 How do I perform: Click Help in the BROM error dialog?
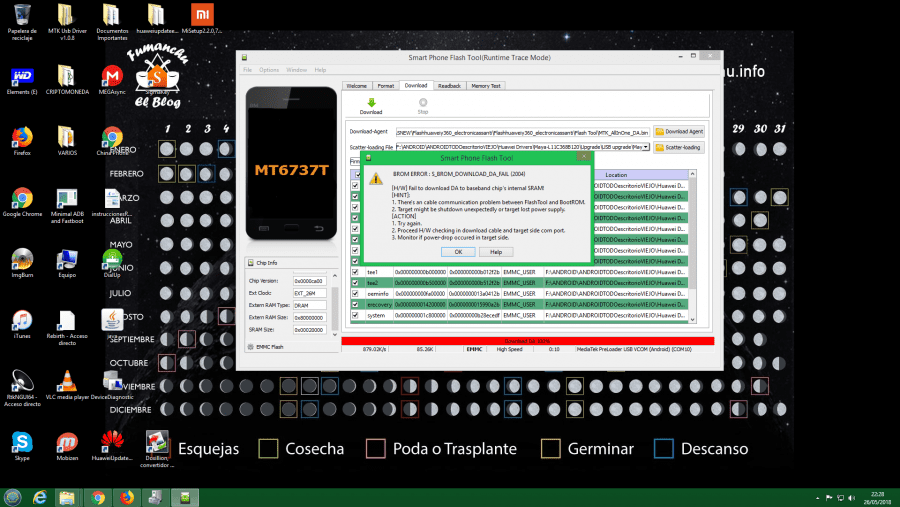point(496,252)
